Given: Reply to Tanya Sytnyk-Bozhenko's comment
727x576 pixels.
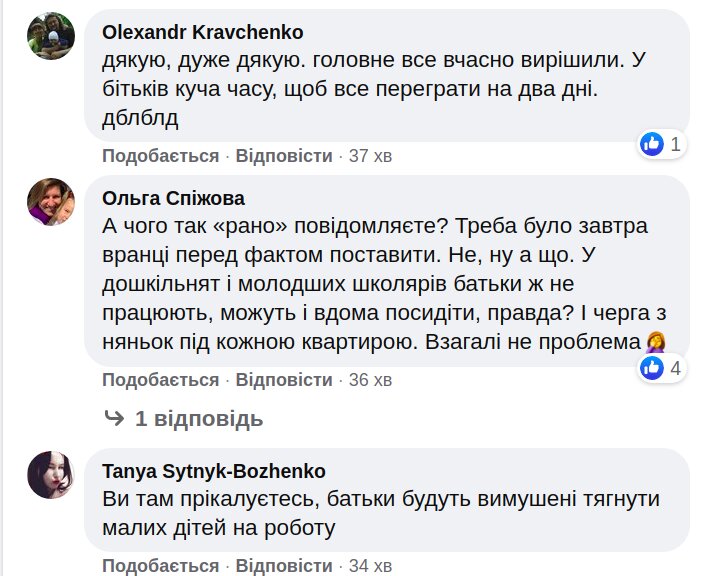Looking at the screenshot, I should click(284, 566).
